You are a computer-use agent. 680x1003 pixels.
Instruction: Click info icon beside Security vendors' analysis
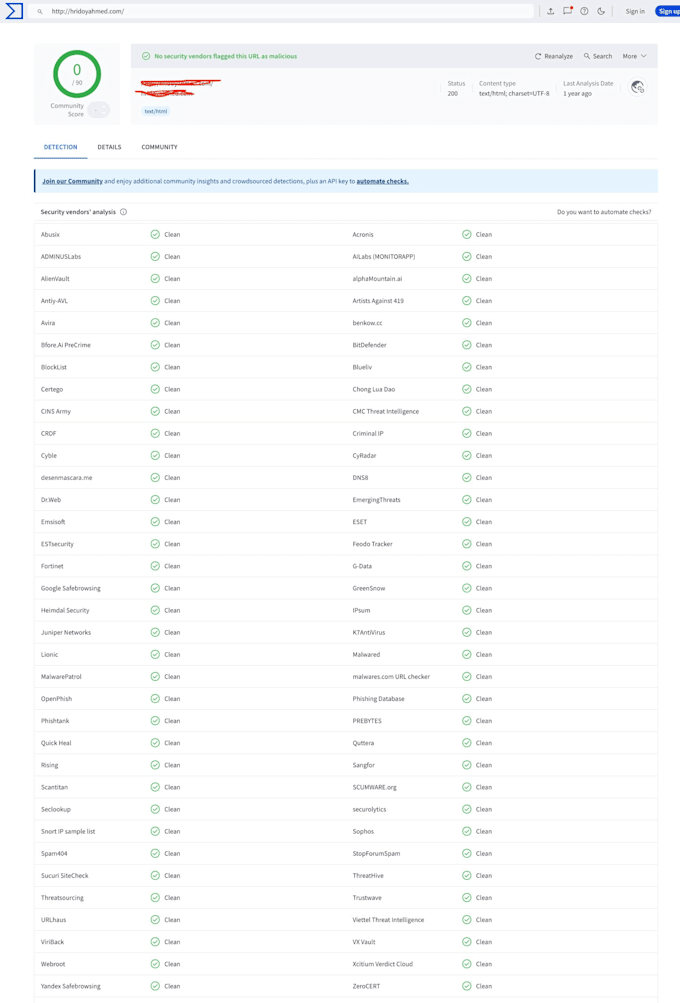123,212
